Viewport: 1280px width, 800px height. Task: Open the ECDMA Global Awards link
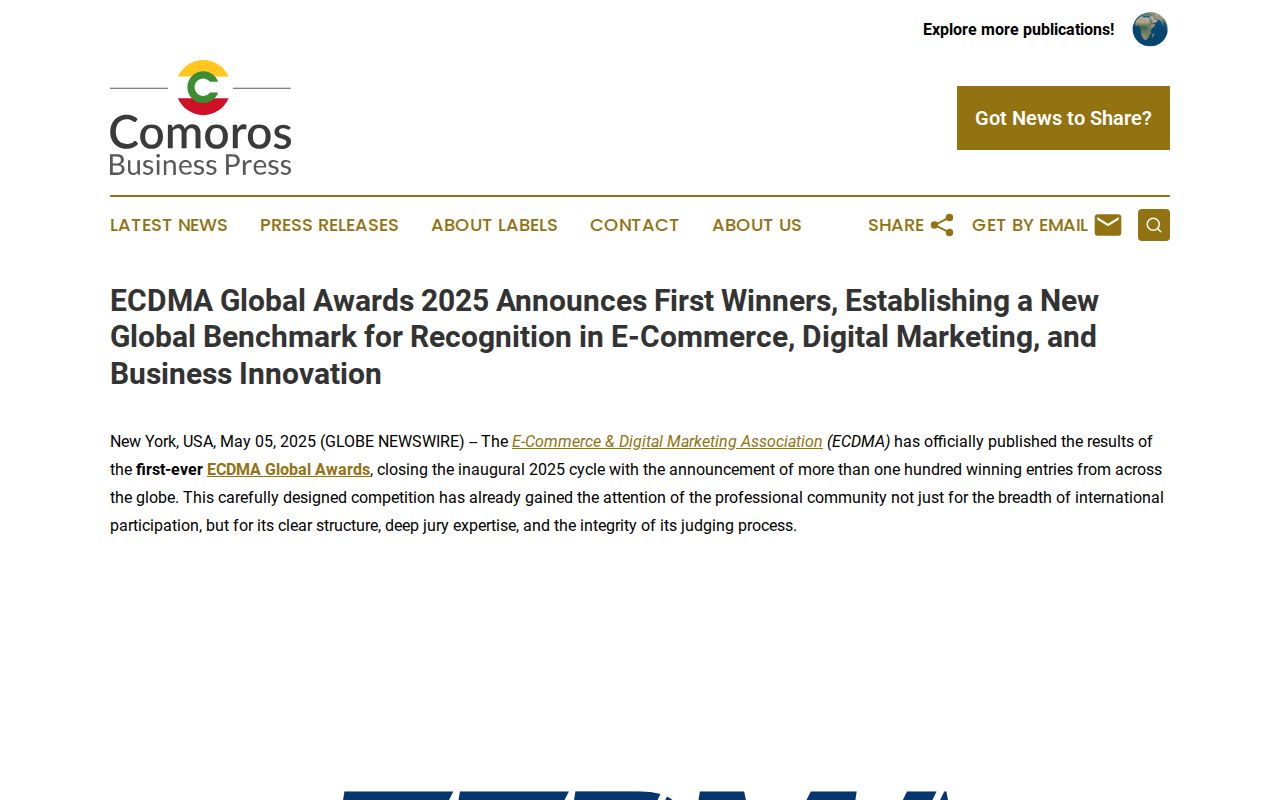point(288,469)
